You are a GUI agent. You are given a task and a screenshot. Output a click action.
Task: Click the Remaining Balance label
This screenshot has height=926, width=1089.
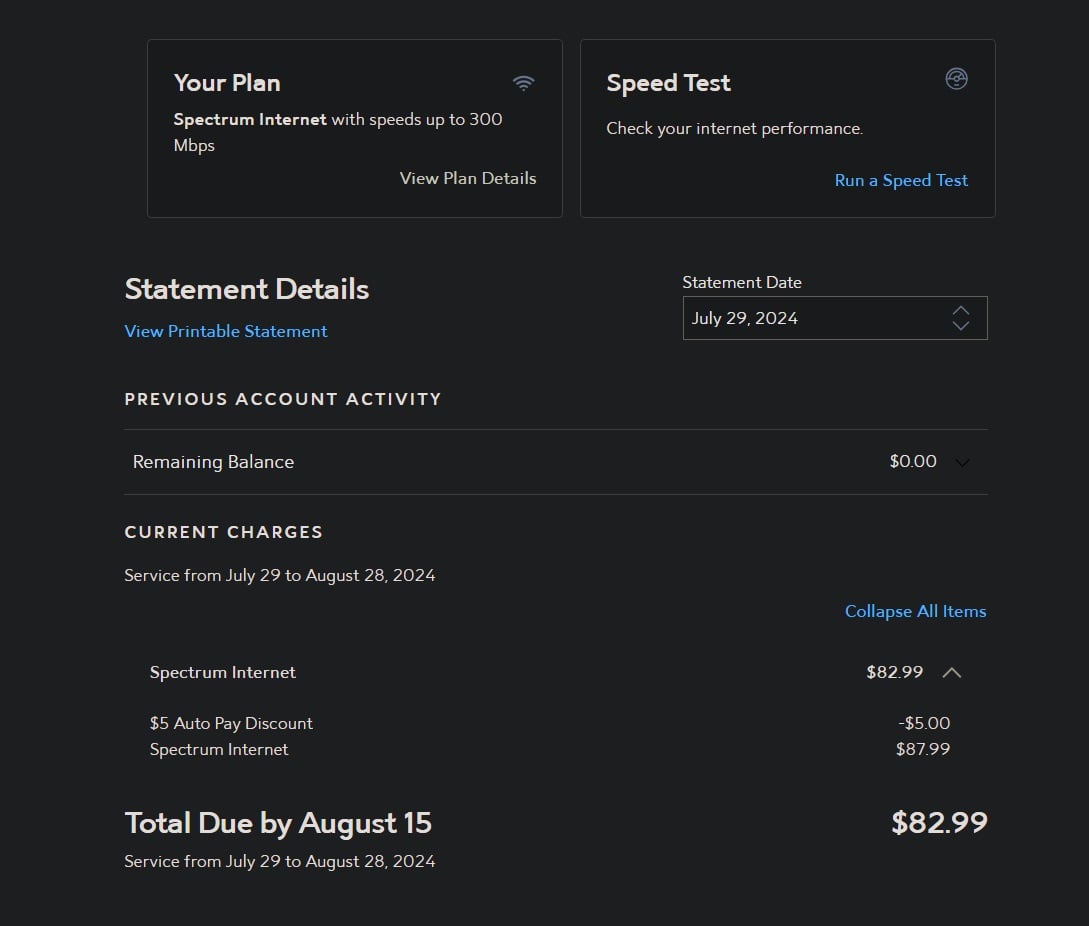pyautogui.click(x=213, y=462)
